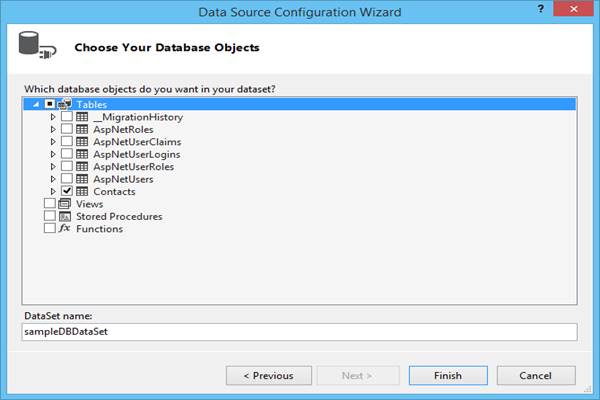600x400 pixels.
Task: Select the AspNetUserRoles tree item
Action: tap(133, 167)
